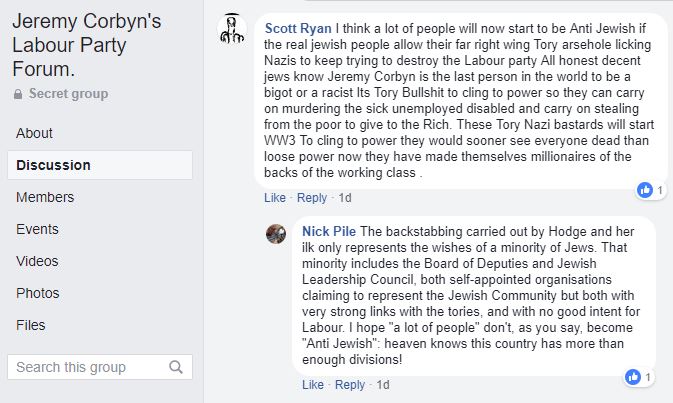Open Scott Ryan's profile picture
Viewport: 673px width, 403px height.
(232, 29)
